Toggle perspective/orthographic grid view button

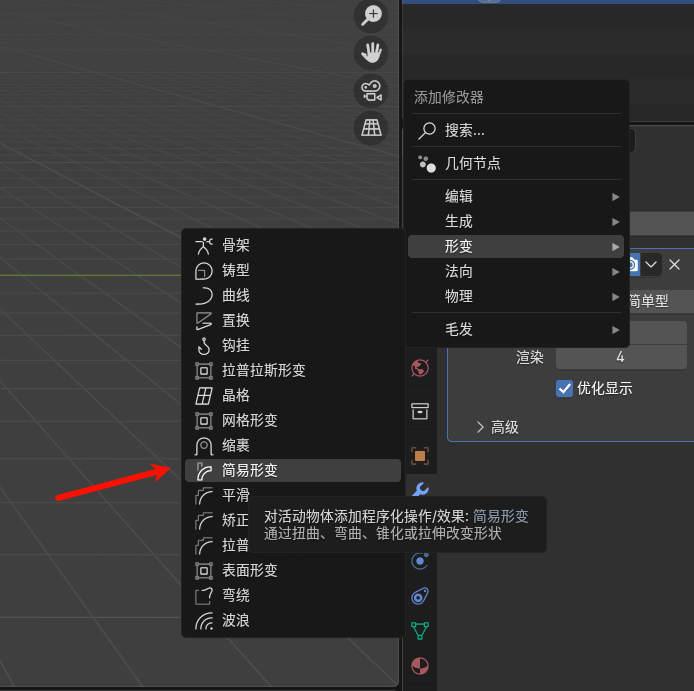coord(372,128)
